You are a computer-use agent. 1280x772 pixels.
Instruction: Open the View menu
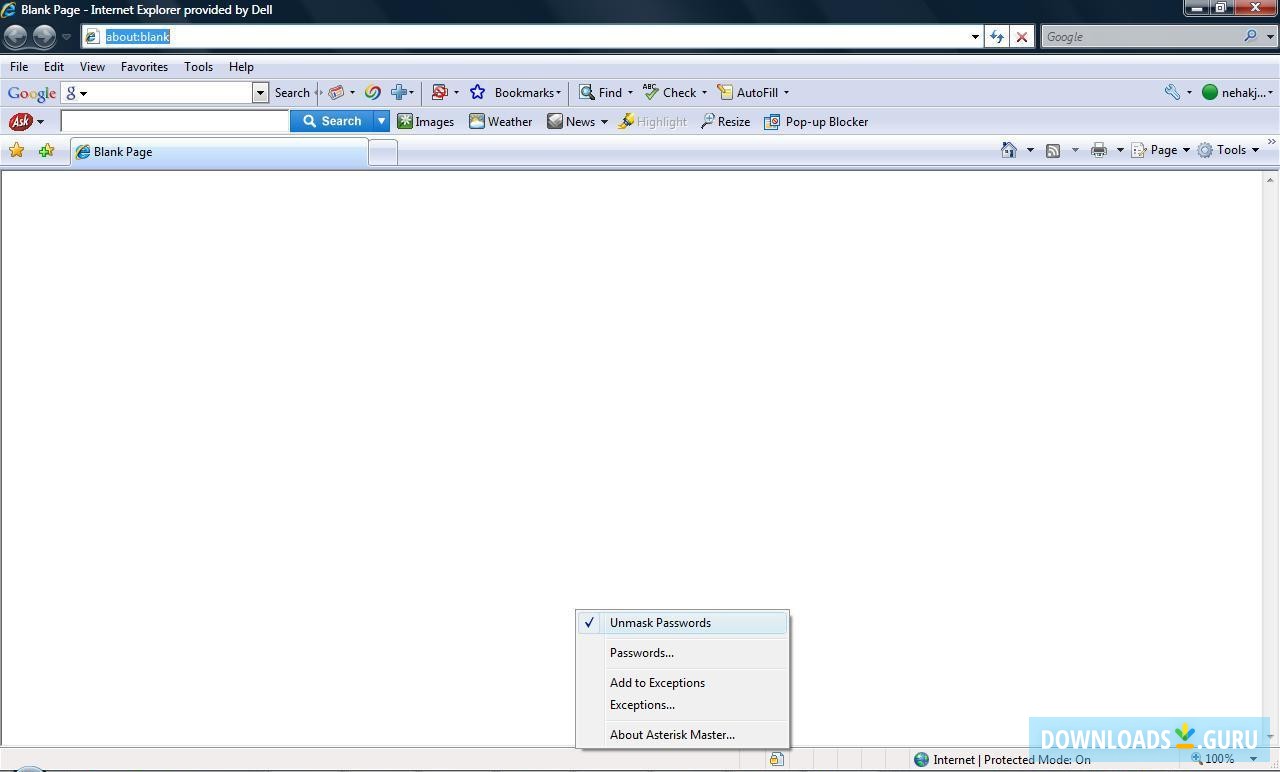[92, 67]
